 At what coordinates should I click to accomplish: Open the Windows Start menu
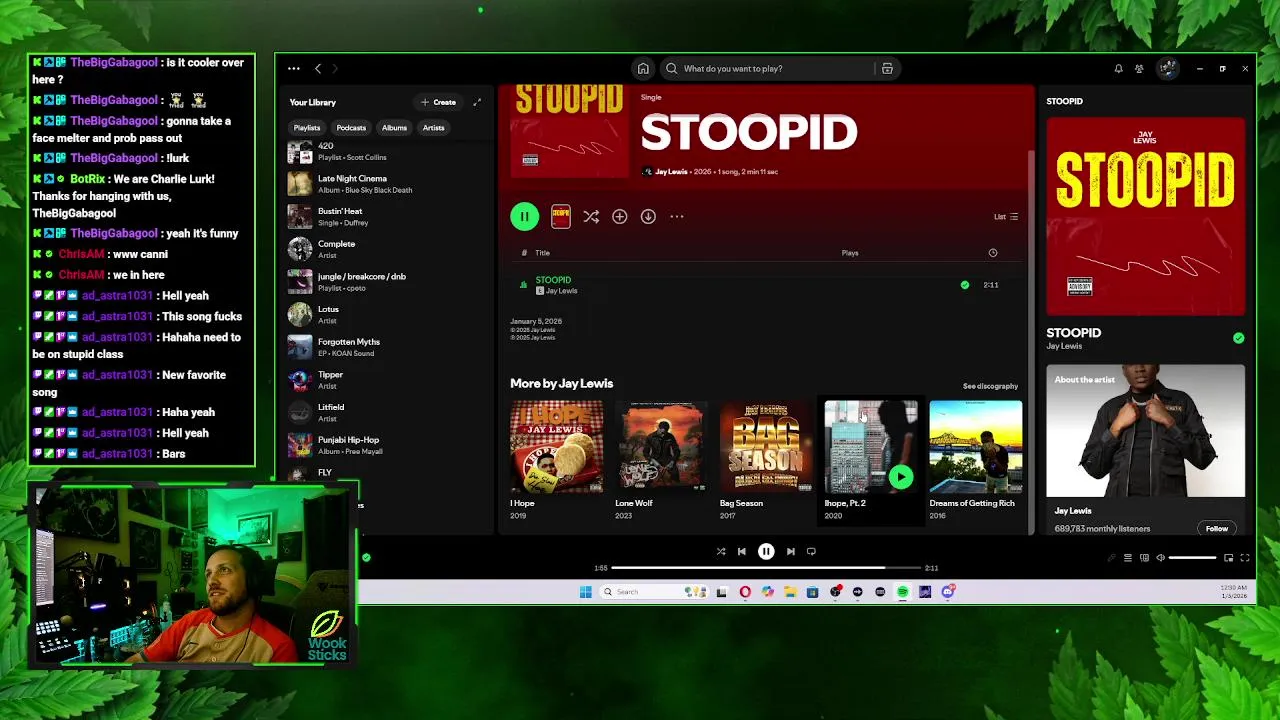pyautogui.click(x=585, y=592)
